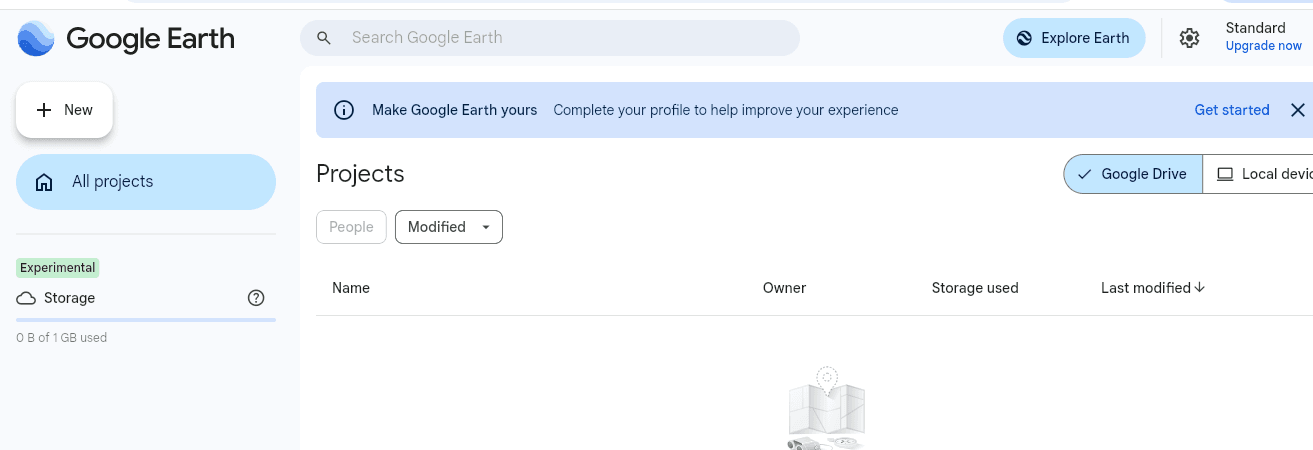
Task: Click the search magnifier icon
Action: click(x=324, y=38)
